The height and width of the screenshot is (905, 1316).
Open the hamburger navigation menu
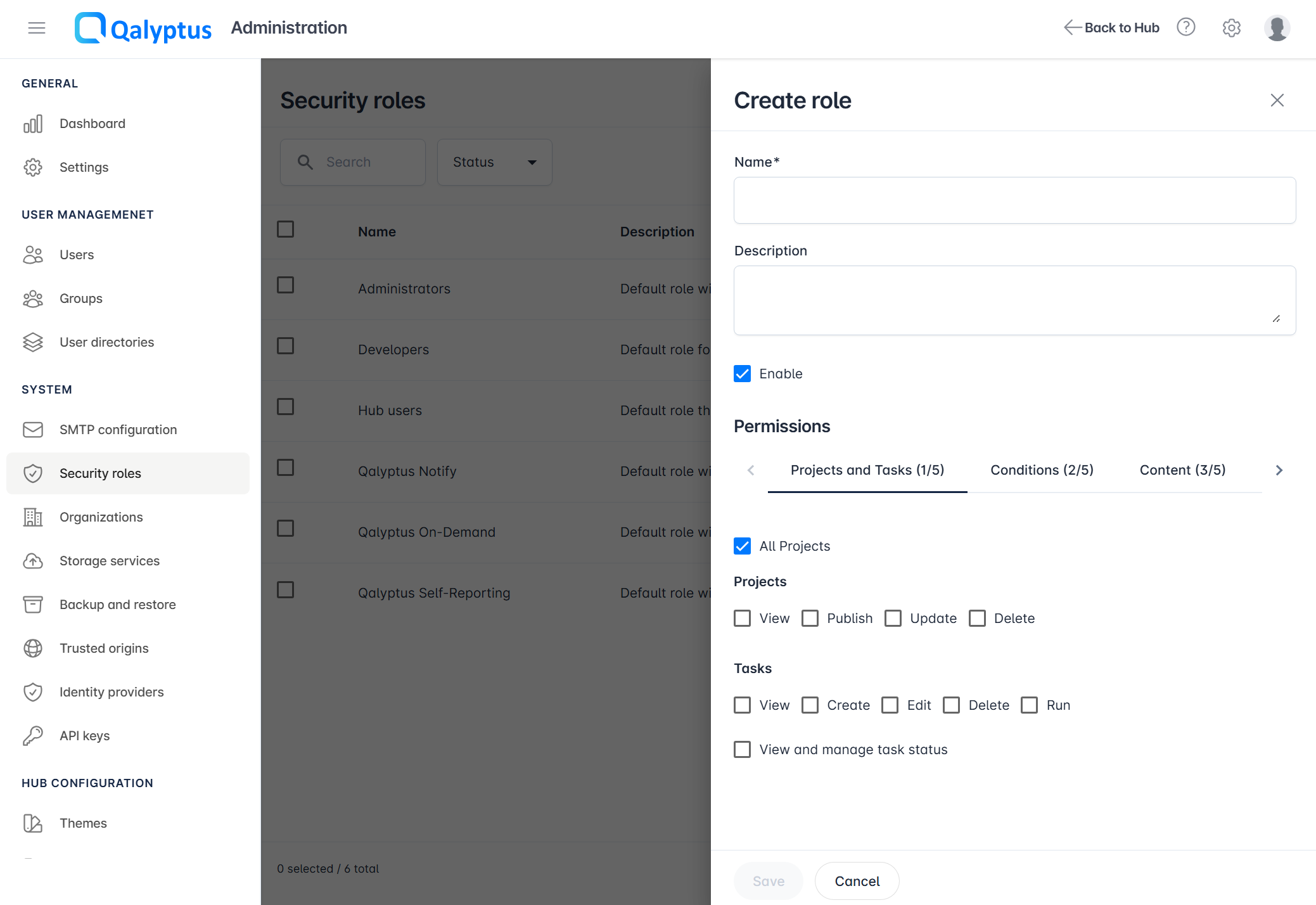click(x=37, y=28)
